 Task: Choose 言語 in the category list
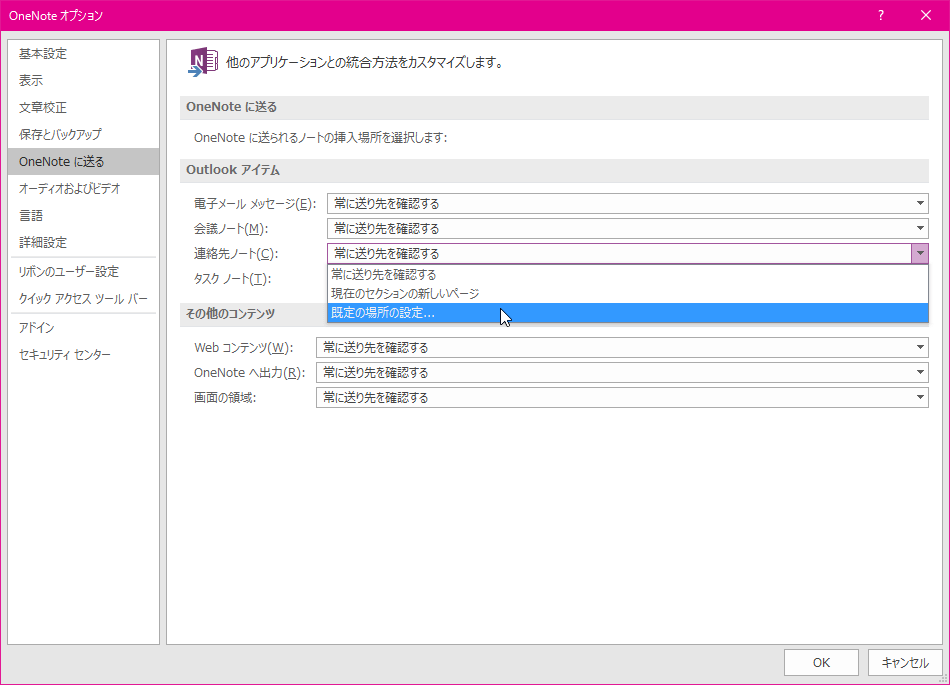(84, 215)
